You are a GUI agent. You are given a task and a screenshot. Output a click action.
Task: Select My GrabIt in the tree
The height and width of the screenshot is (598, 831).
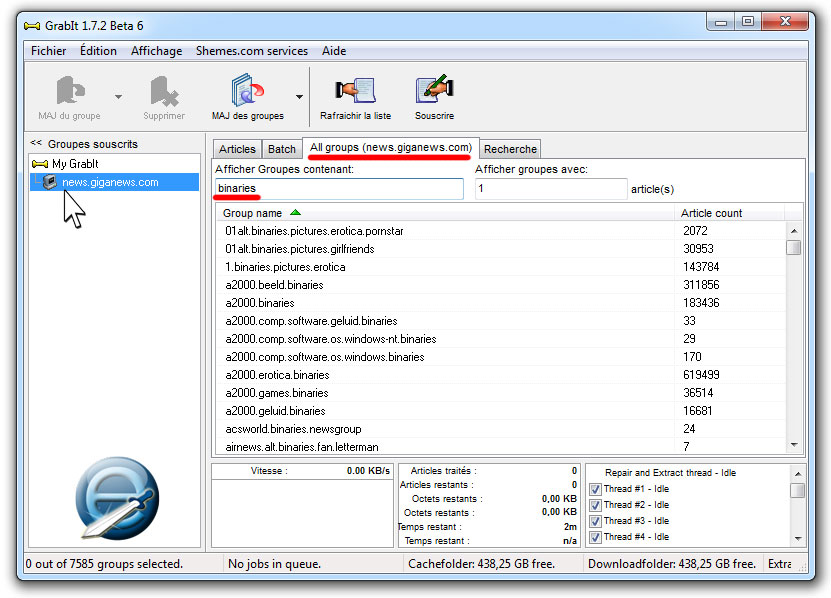(75, 164)
